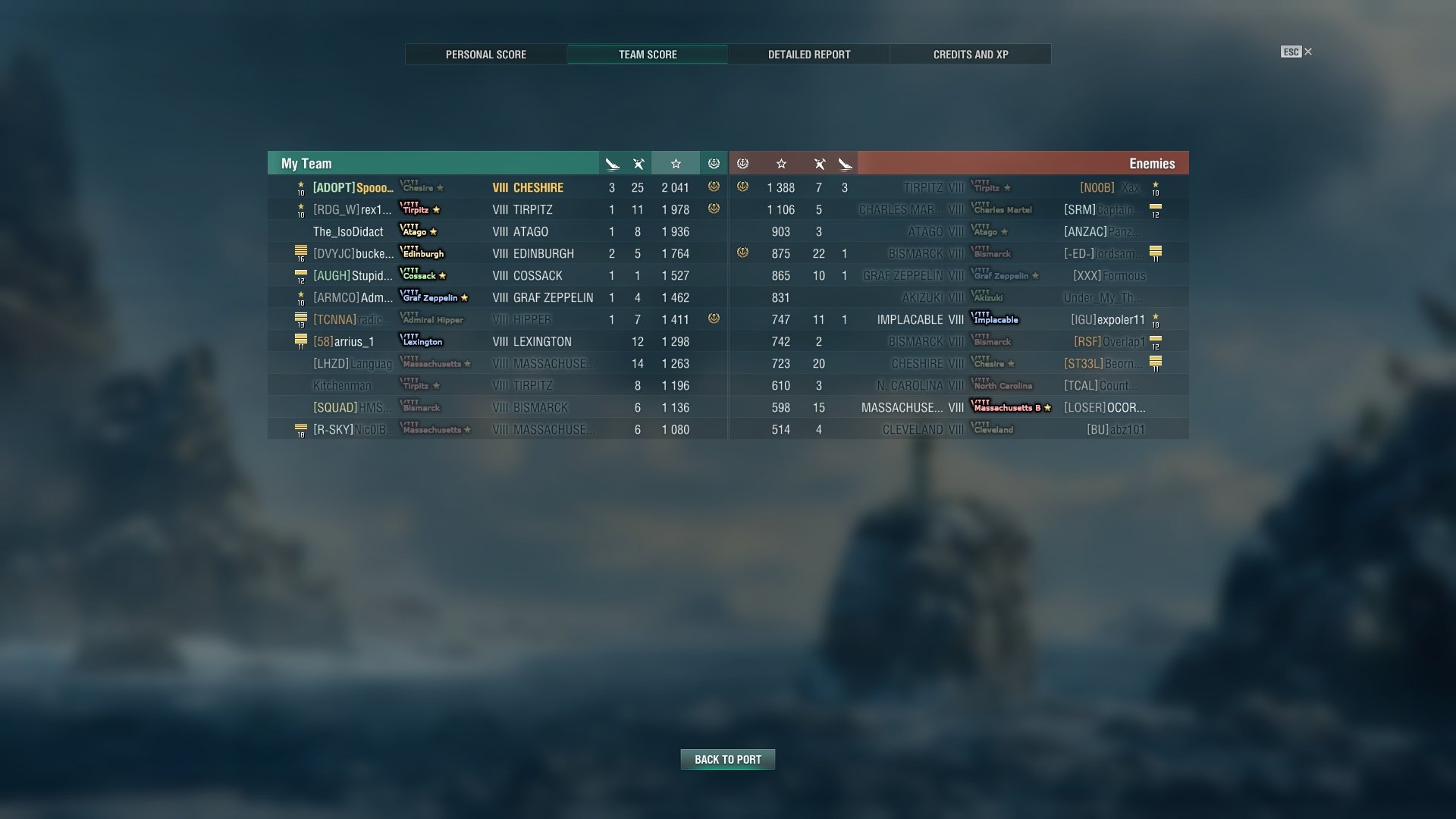Sort Enemies by ships destroyed icon

click(x=845, y=164)
